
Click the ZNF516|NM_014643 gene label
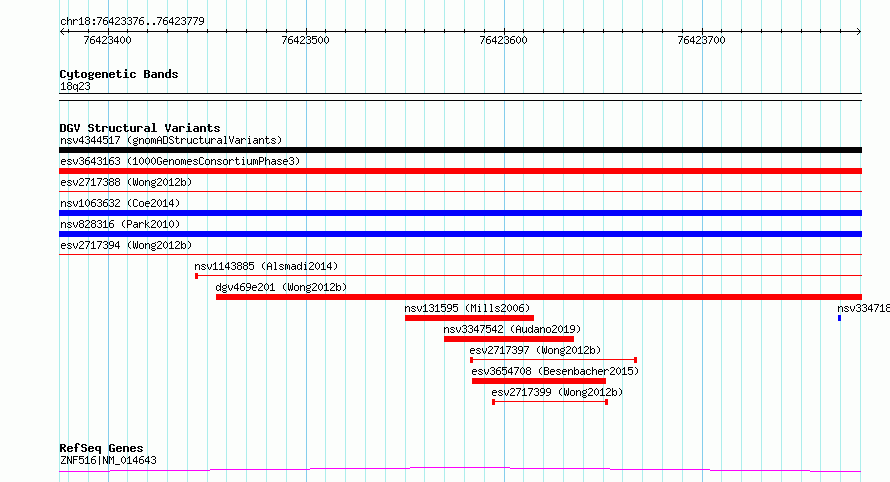coord(108,460)
